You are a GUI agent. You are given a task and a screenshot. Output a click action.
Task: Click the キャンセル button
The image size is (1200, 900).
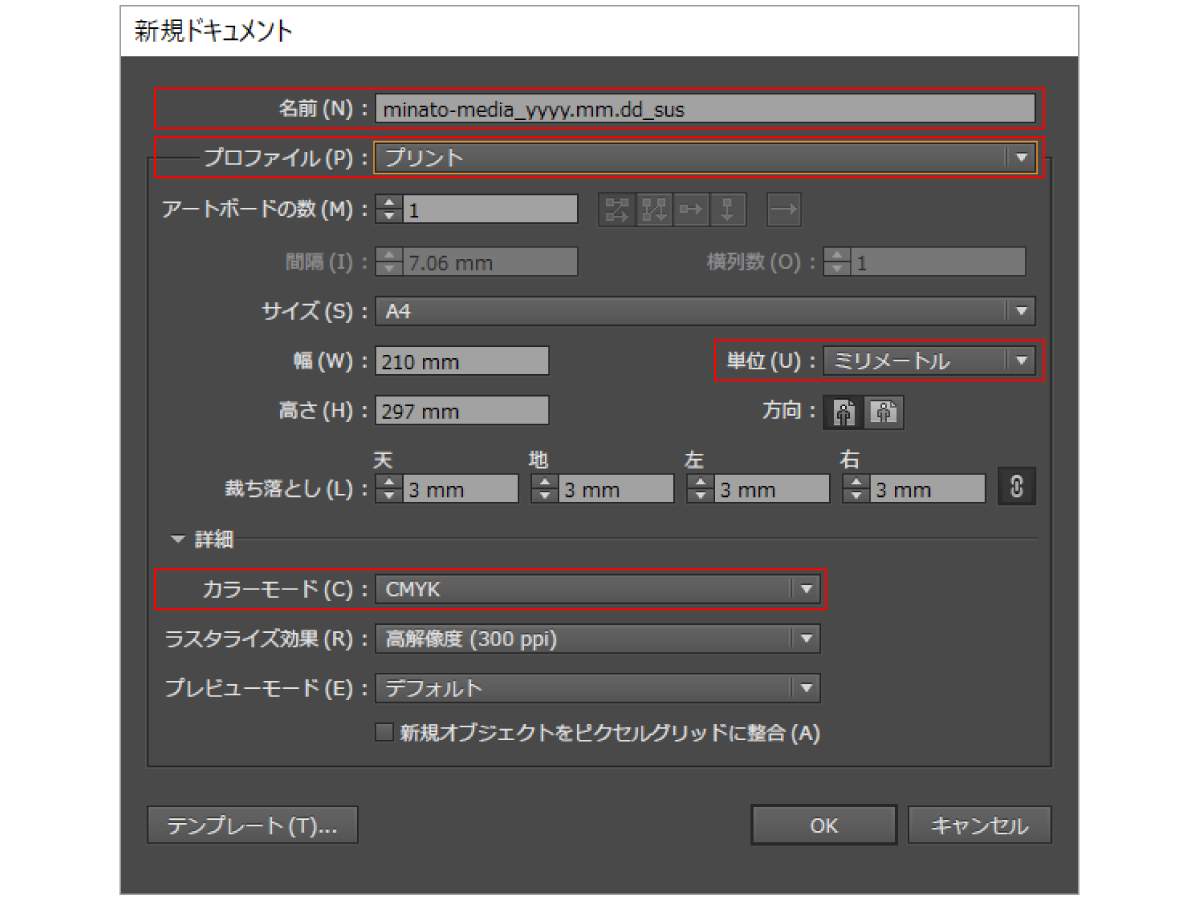[980, 826]
